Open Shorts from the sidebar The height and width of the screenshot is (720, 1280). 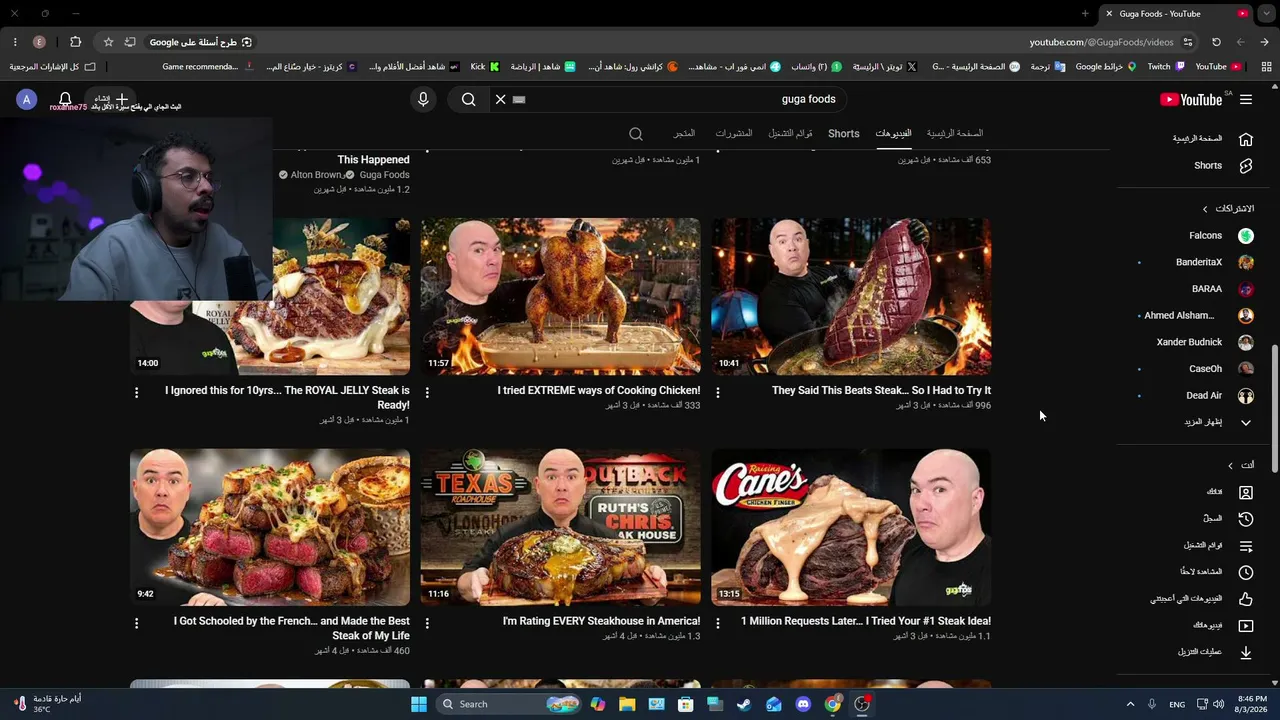click(x=1212, y=166)
